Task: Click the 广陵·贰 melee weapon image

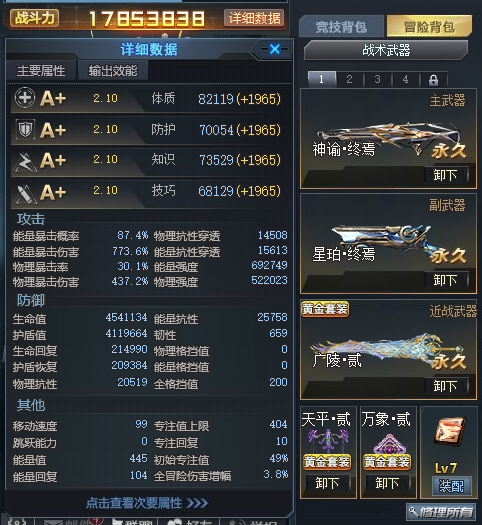Action: tap(386, 350)
